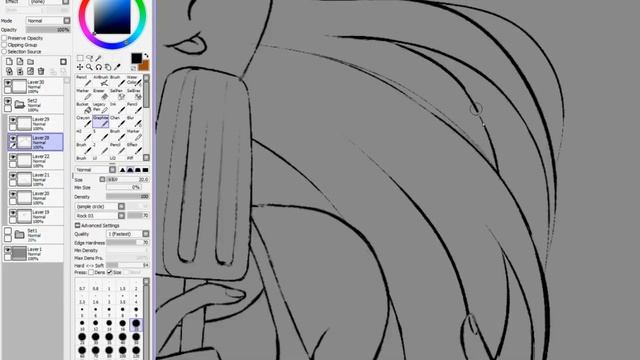This screenshot has height=360, width=640.
Task: Hide Layer30 using its eye icon
Action: [x=8, y=83]
